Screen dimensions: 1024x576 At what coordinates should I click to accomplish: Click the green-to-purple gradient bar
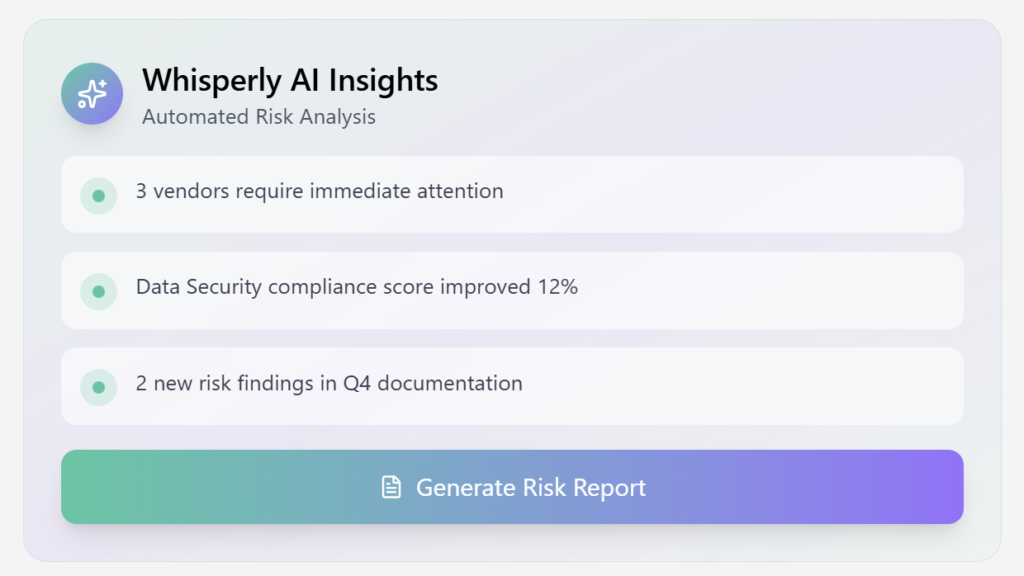pyautogui.click(x=512, y=487)
